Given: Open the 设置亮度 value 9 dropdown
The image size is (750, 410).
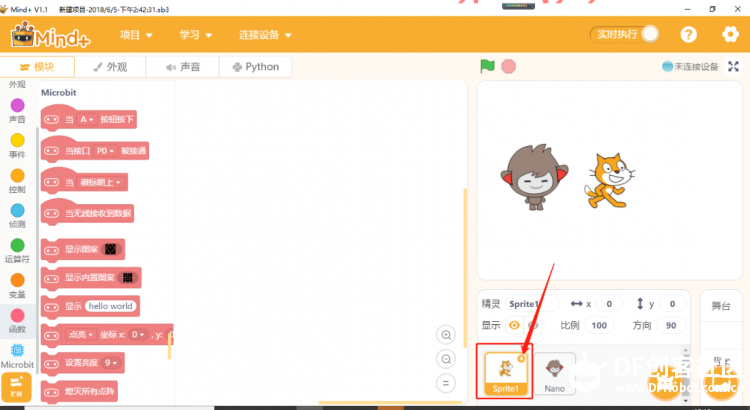Looking at the screenshot, I should [111, 363].
